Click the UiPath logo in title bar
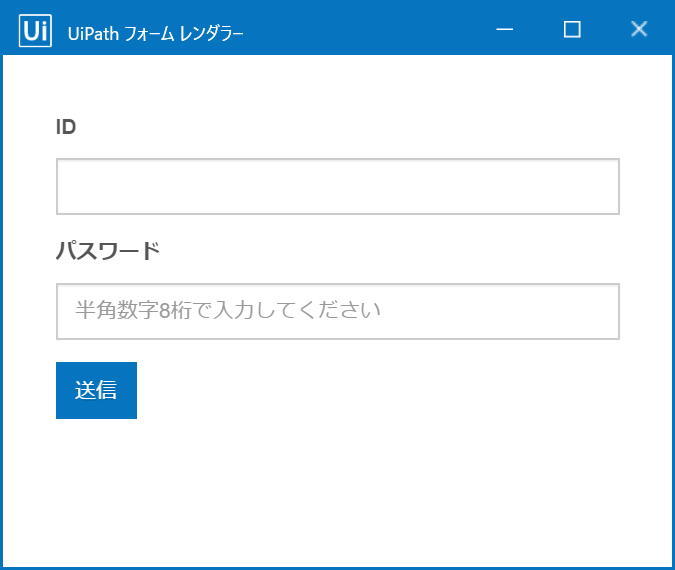Screen dimensions: 675x570 pyautogui.click(x=35, y=31)
